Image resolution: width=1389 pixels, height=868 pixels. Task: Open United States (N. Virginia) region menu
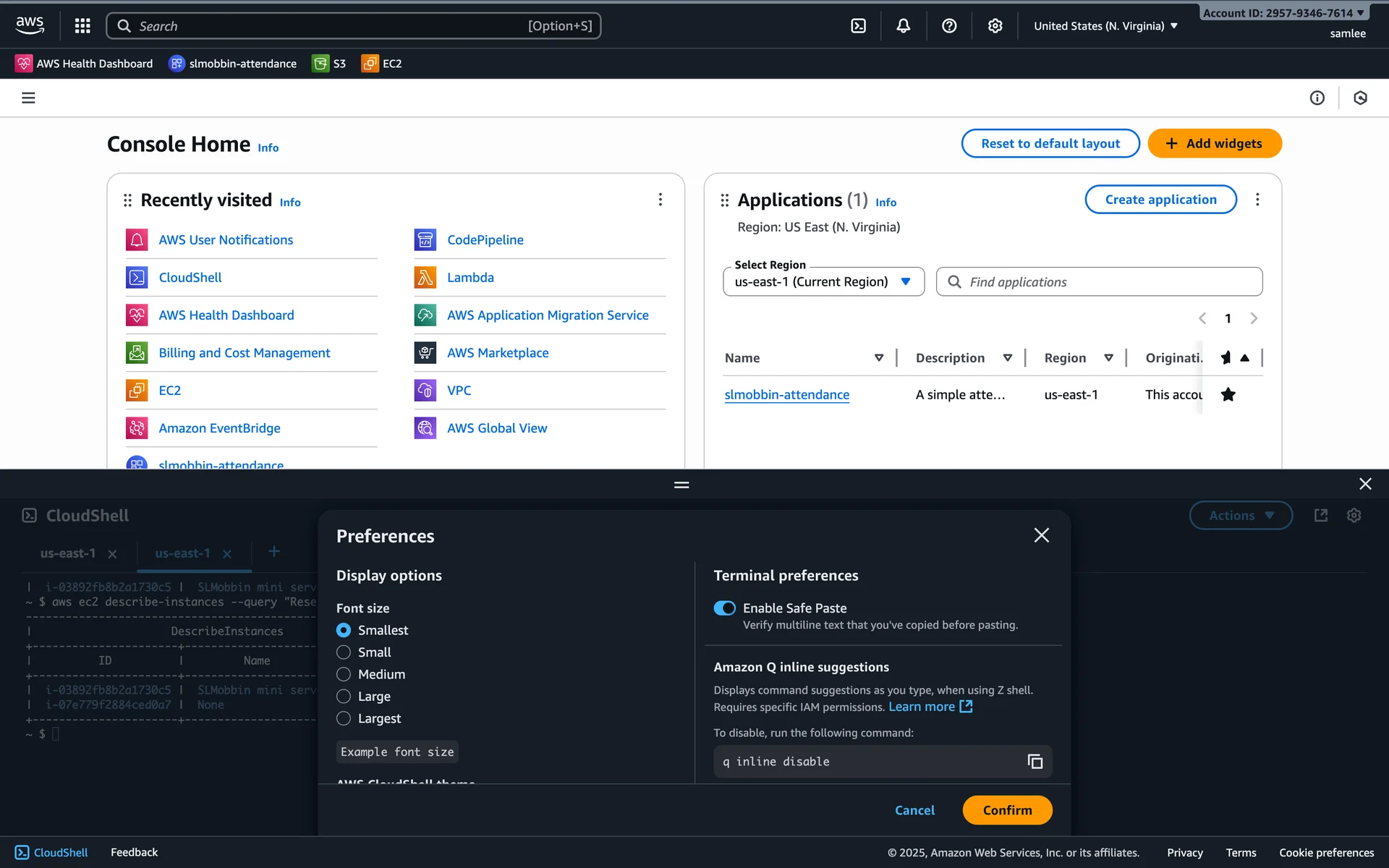pos(1105,26)
